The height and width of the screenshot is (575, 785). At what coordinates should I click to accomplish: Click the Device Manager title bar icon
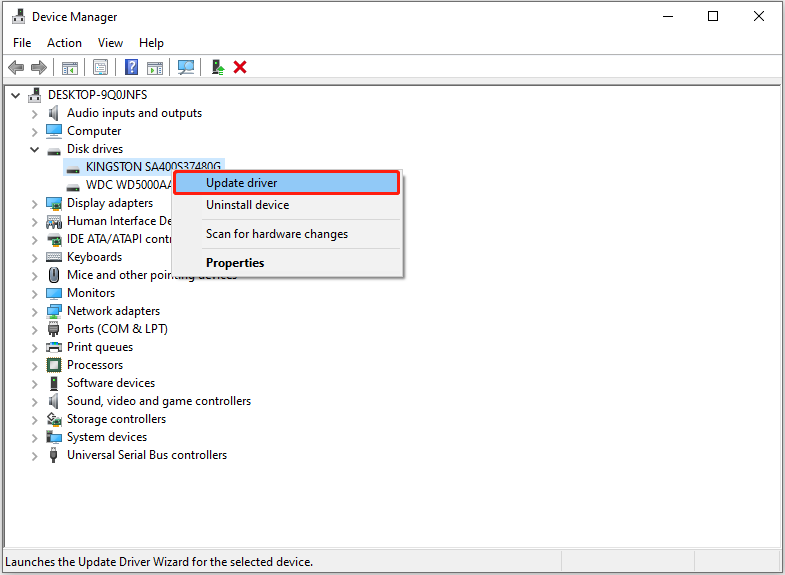tap(18, 17)
